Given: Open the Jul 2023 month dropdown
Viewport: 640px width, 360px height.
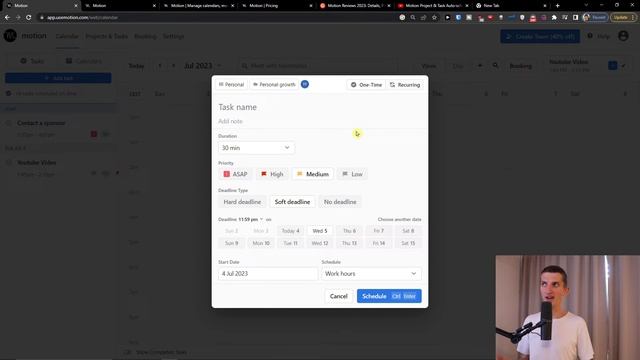Looking at the screenshot, I should [203, 66].
